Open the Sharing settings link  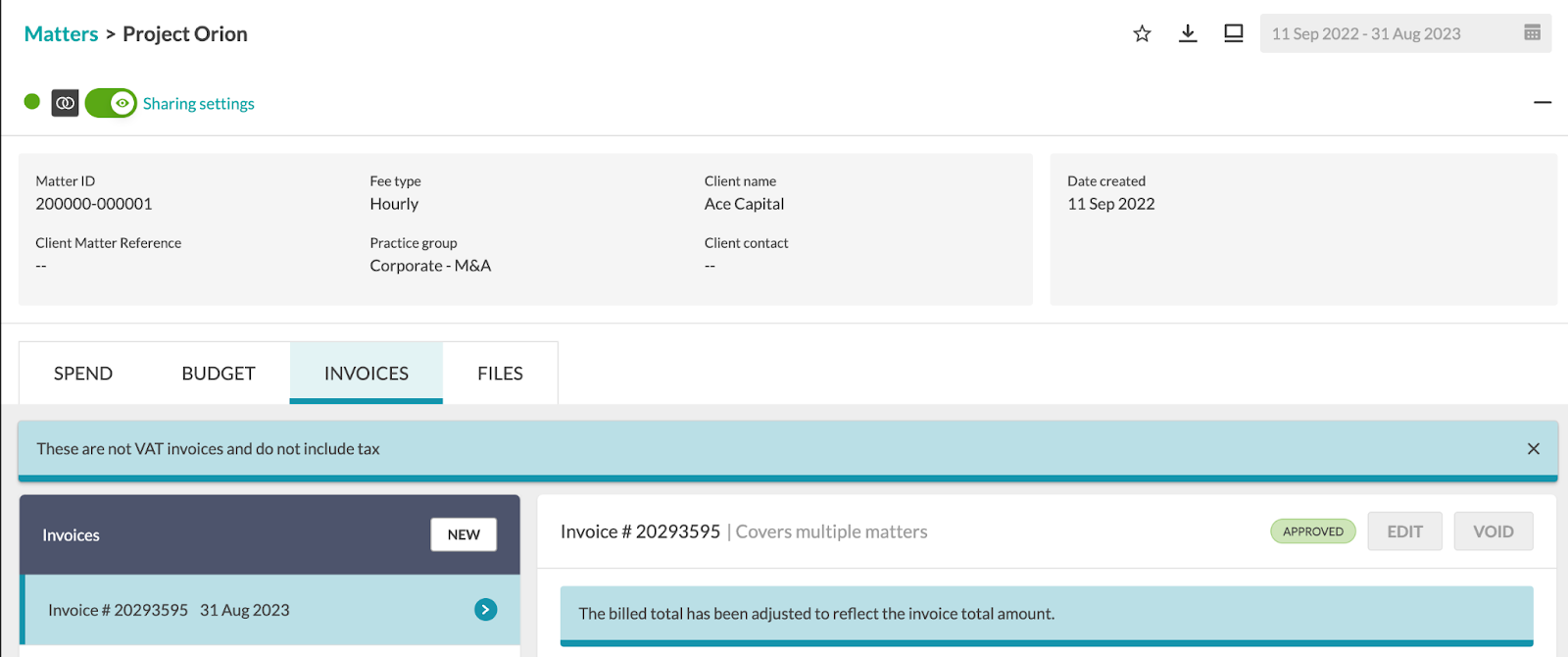click(x=199, y=103)
